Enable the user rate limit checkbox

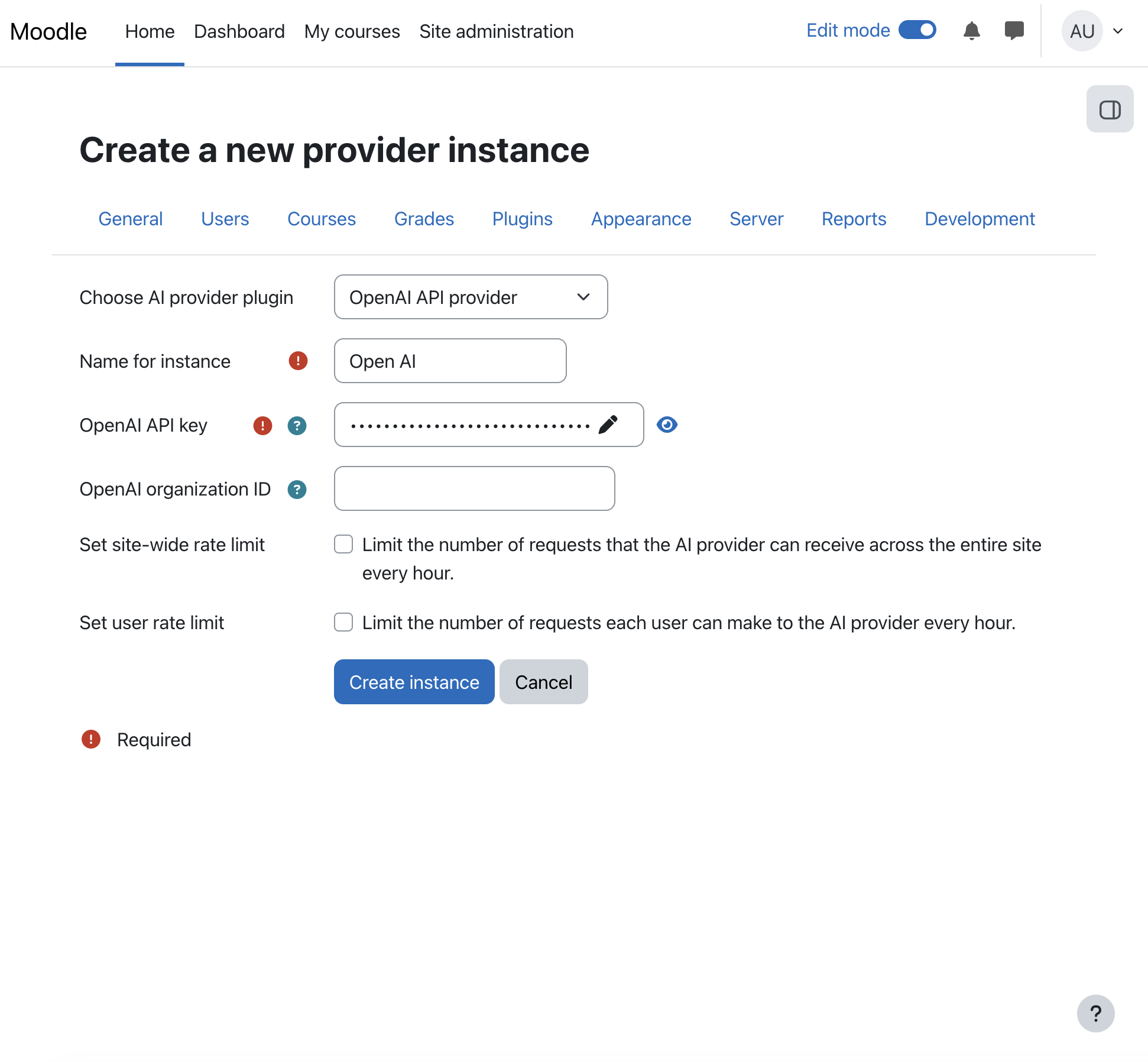(x=343, y=622)
